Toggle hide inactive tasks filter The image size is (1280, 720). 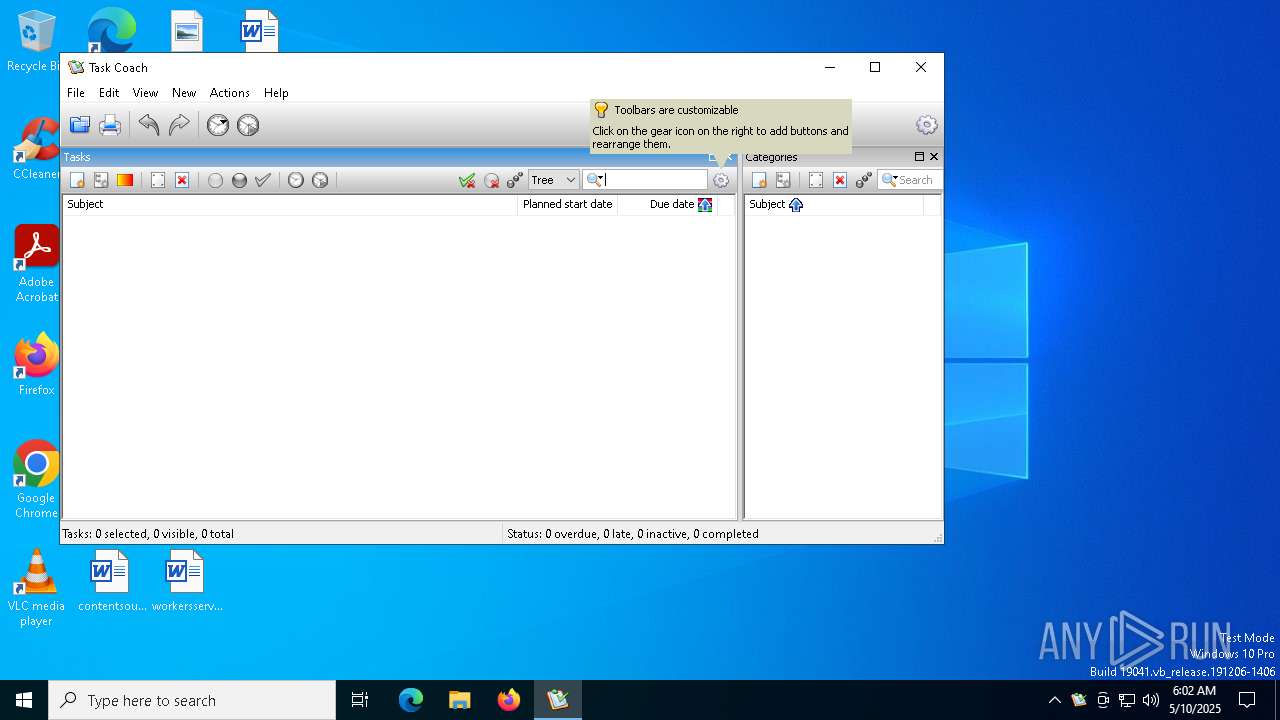point(491,180)
